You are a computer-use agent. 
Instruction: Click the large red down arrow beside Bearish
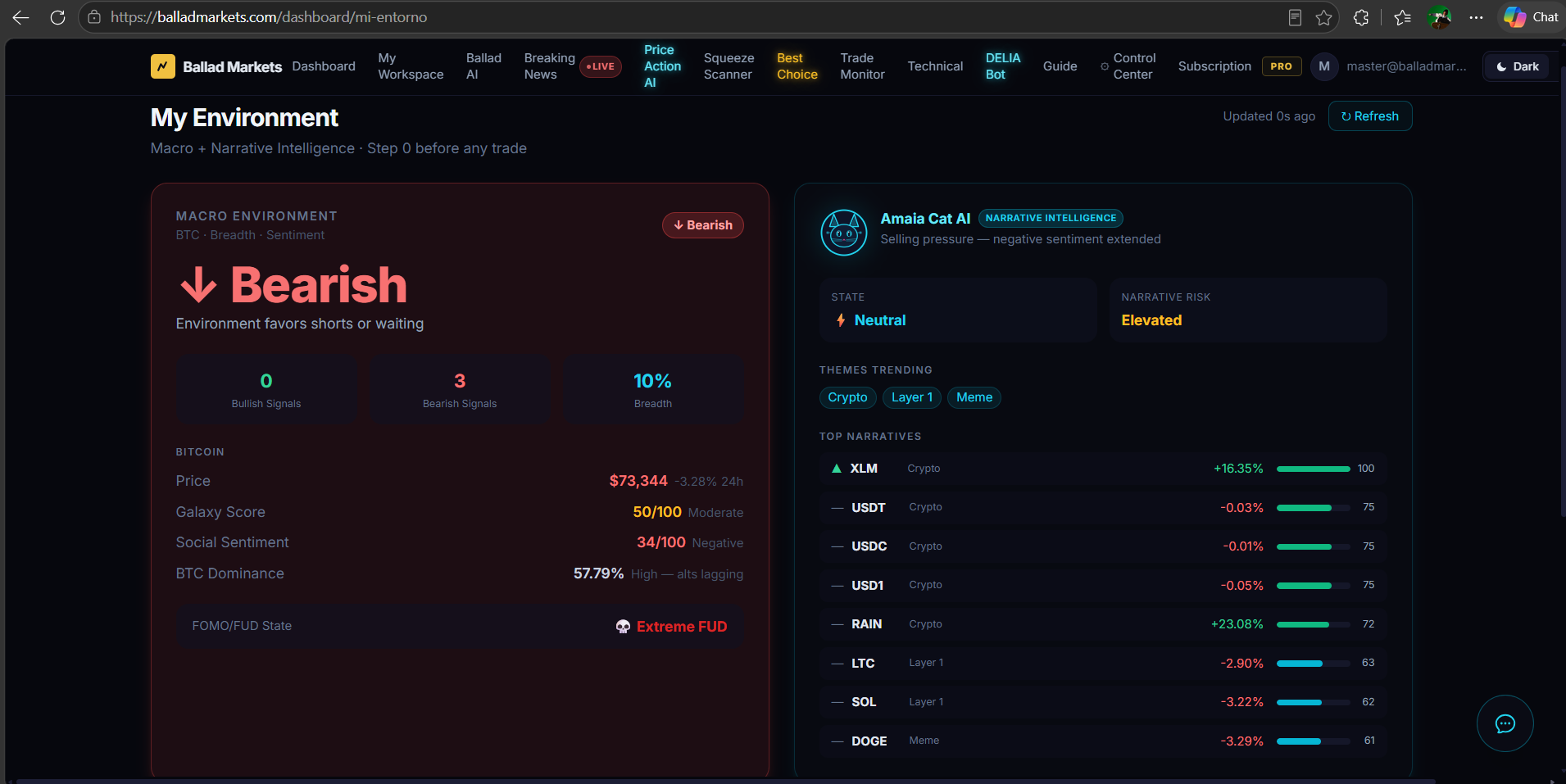198,285
